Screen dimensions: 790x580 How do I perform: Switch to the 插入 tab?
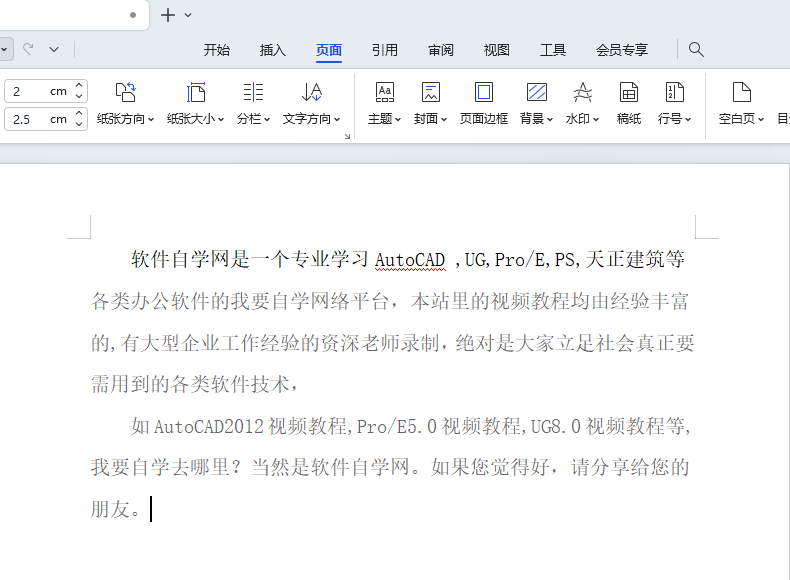273,50
